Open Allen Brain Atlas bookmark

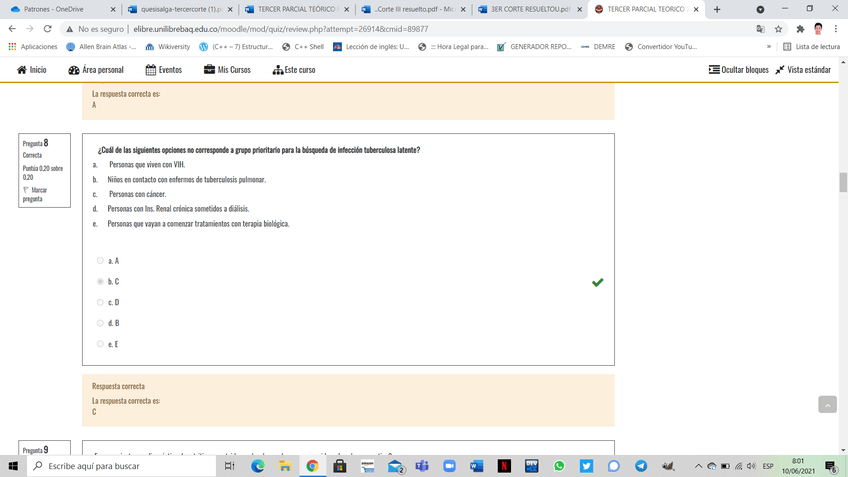[x=101, y=47]
